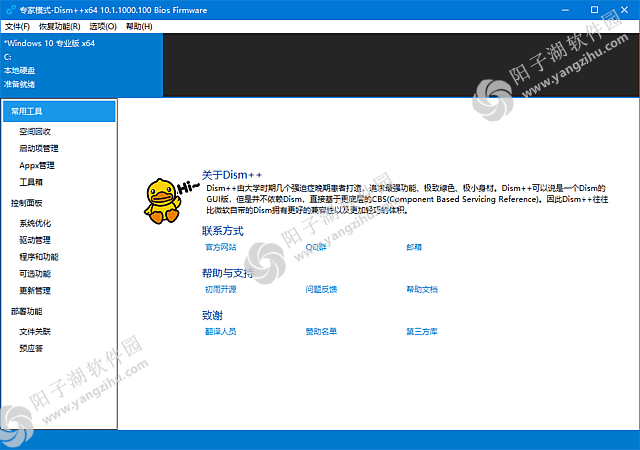Image resolution: width=640 pixels, height=450 pixels.
Task: View the 第三方库 link
Action: (422, 332)
